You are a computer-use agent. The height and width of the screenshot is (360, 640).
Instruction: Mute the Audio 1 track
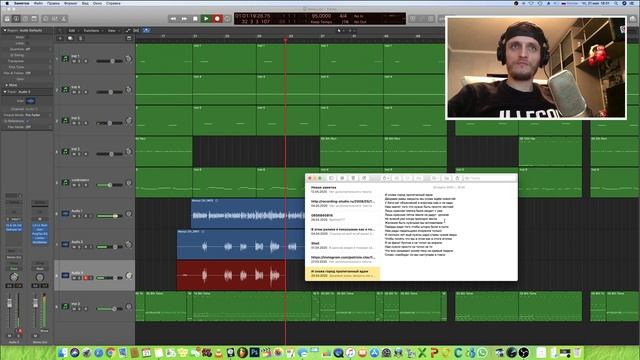[74, 216]
